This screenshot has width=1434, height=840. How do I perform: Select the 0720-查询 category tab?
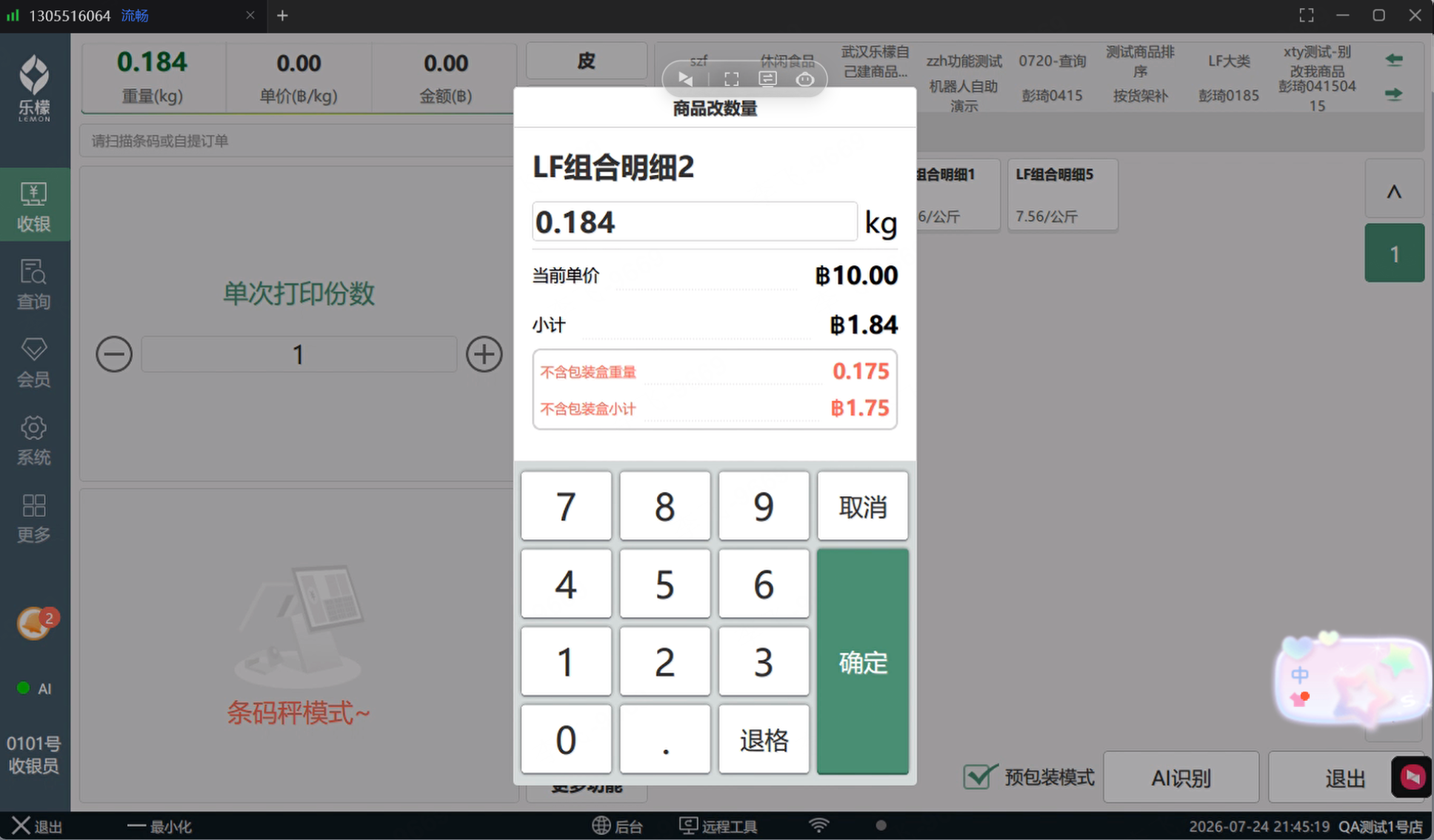(1052, 61)
